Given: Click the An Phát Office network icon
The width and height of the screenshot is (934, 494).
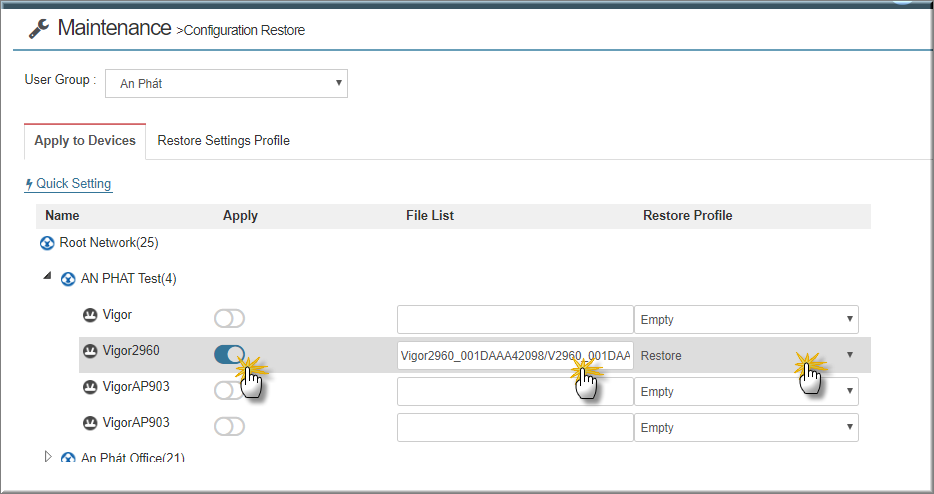Looking at the screenshot, I should (x=69, y=458).
